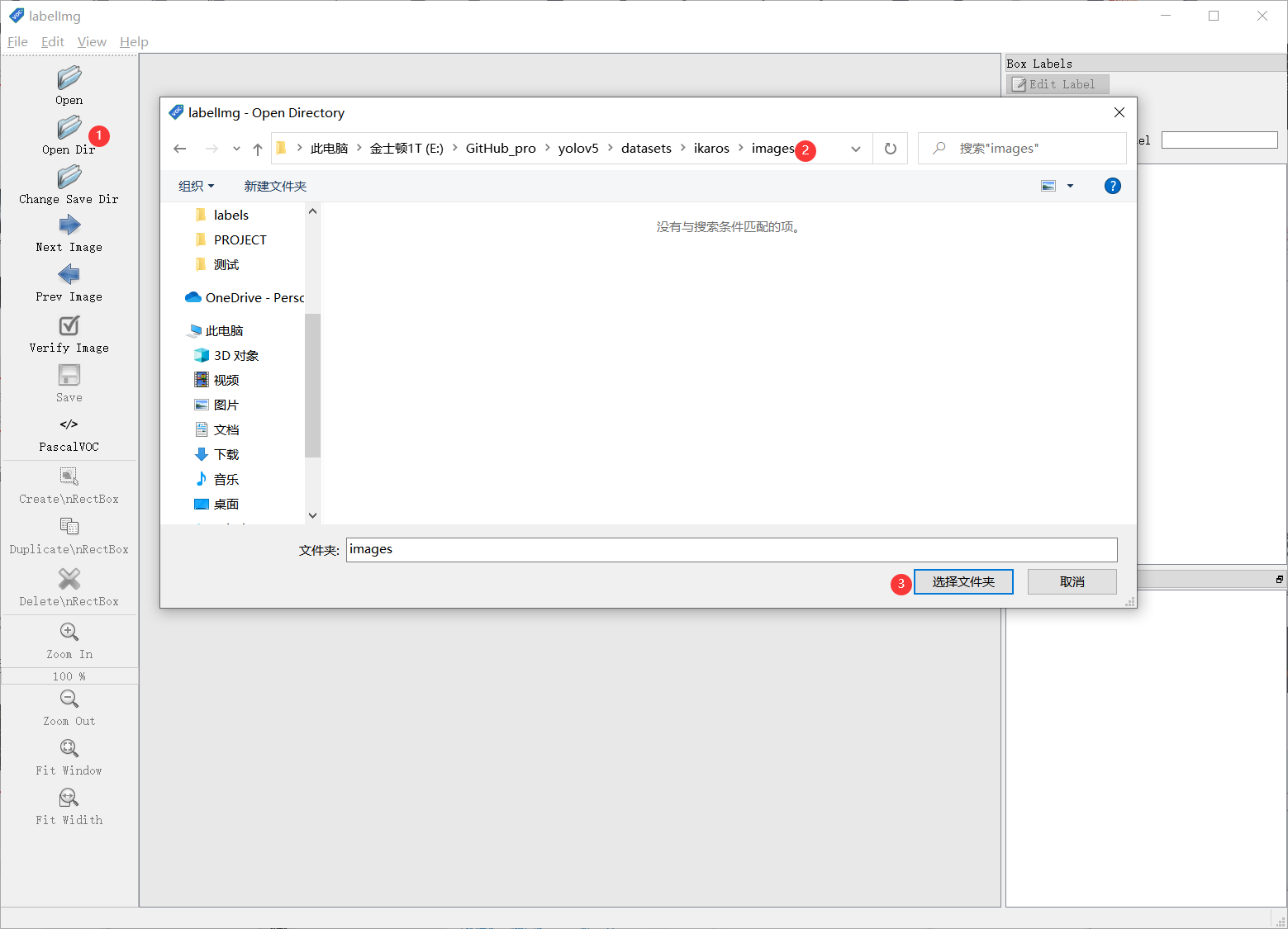Click the view mode icon in dialog
Screen dimensions: 1288x929
point(1048,186)
